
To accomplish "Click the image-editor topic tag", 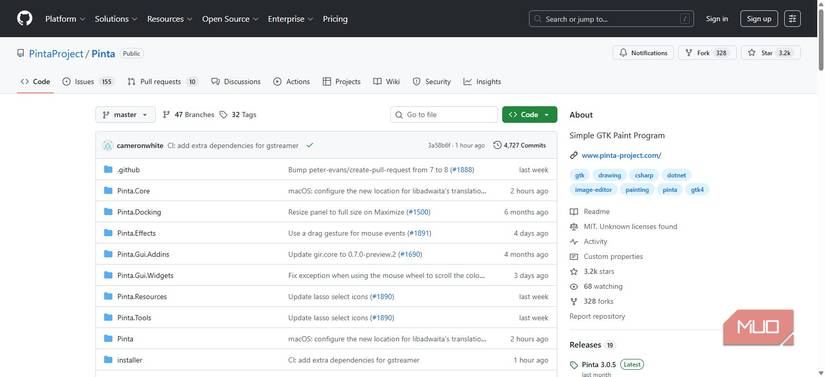I will click(593, 190).
